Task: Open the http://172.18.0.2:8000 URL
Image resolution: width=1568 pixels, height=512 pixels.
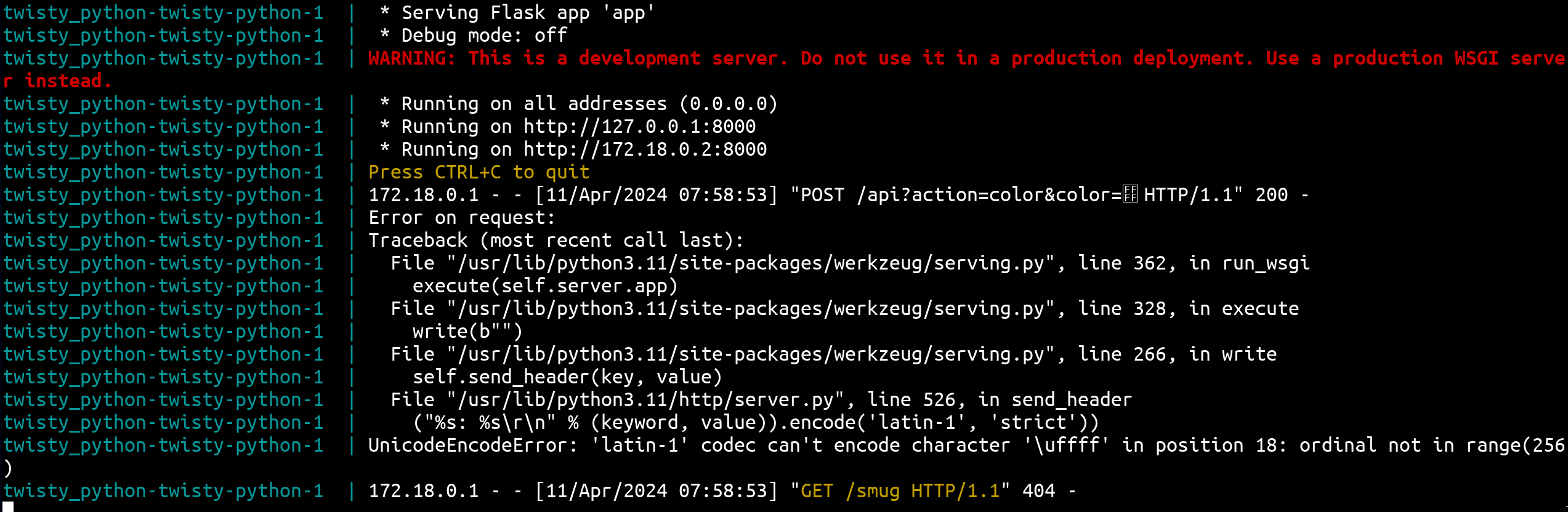Action: tap(645, 150)
